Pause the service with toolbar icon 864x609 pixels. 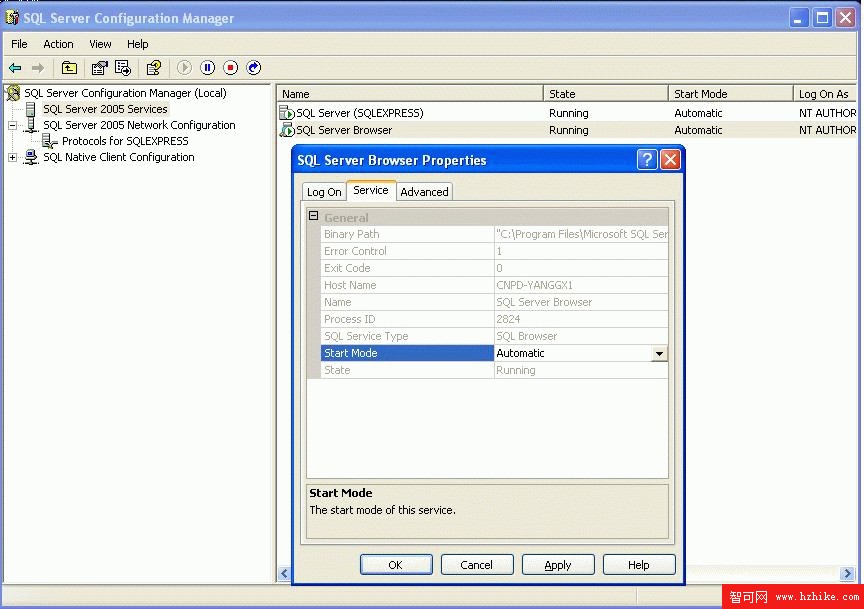(x=207, y=68)
